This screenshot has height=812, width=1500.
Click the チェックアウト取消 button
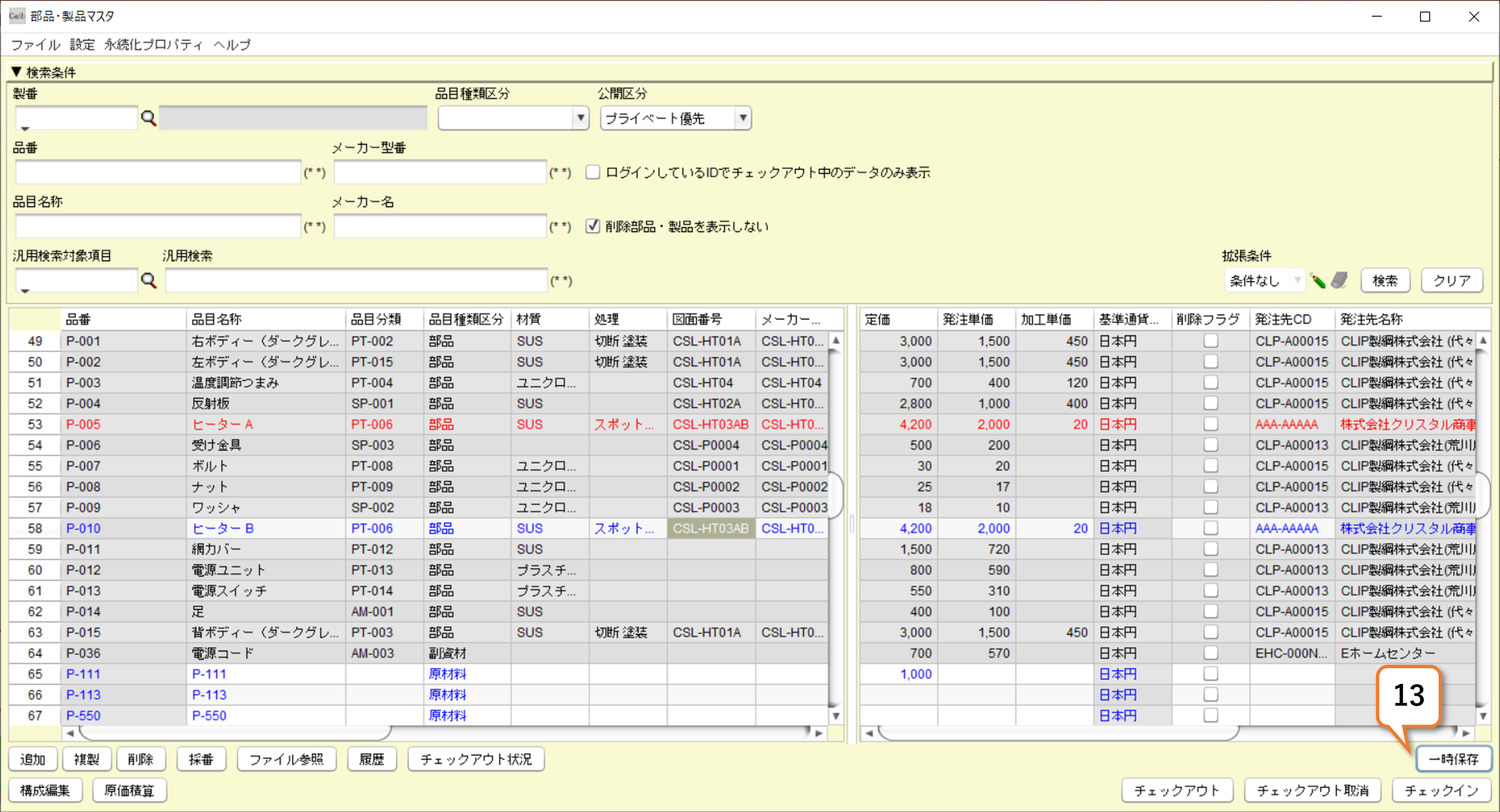1312,791
